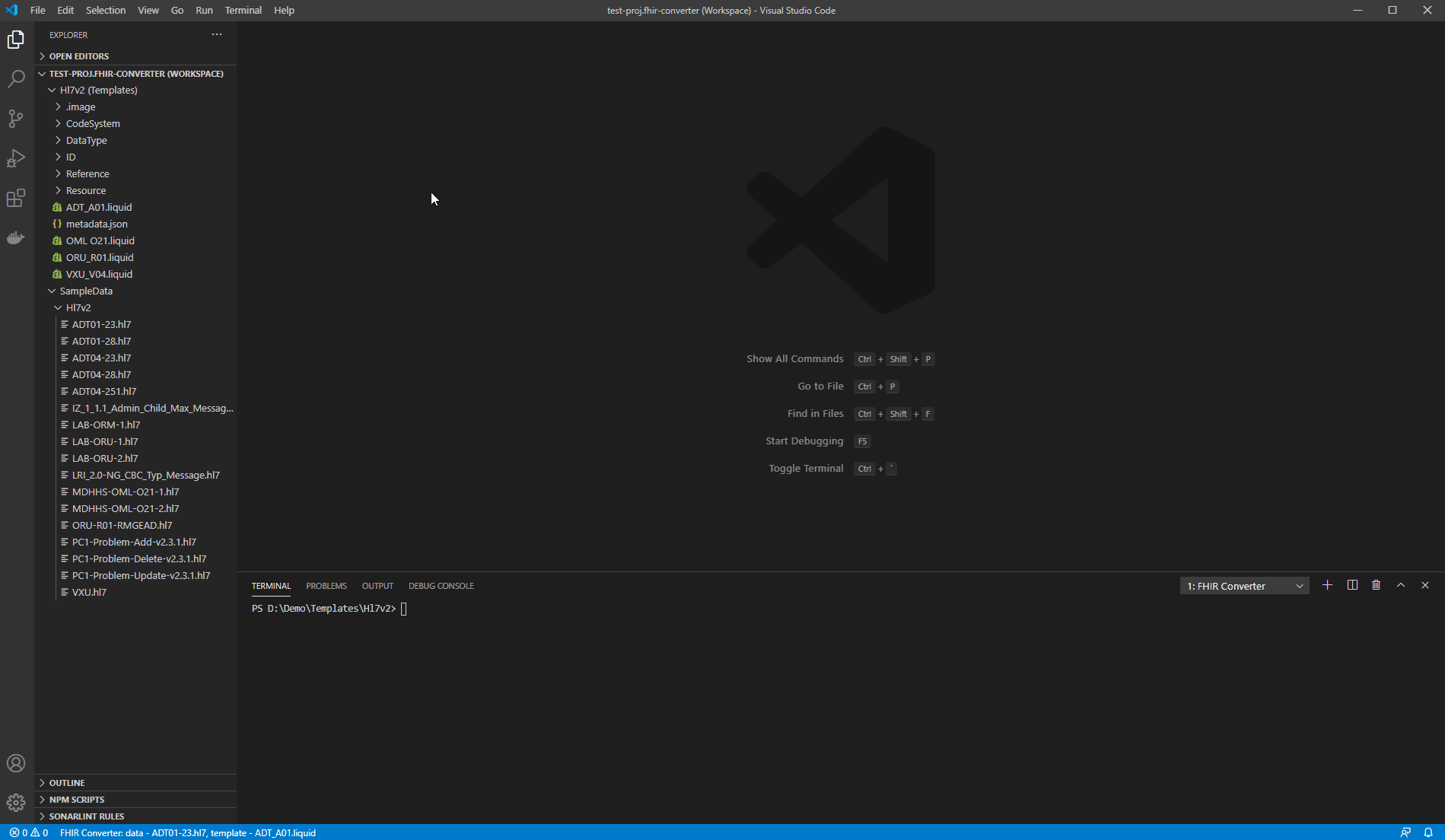Image resolution: width=1445 pixels, height=840 pixels.
Task: Split the terminal panel
Action: 1352,585
